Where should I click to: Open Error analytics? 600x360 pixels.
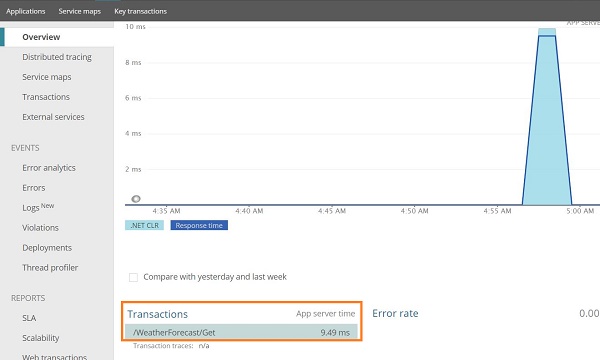click(x=49, y=168)
